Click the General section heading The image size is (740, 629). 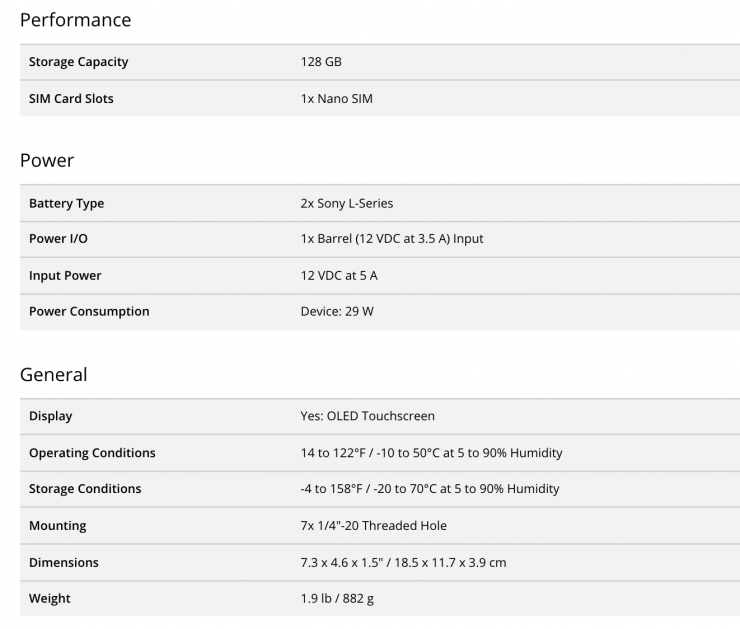53,375
